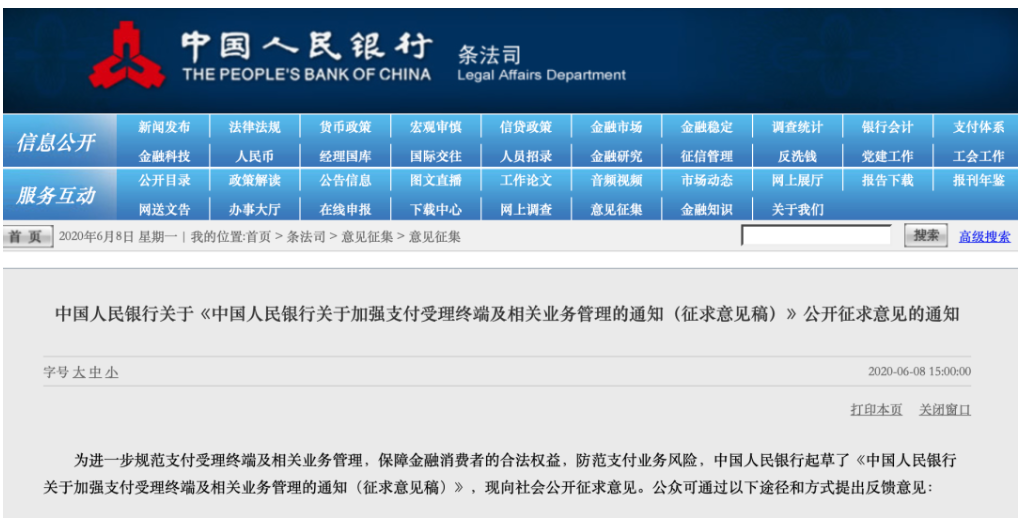
Task: Click into the search text field
Action: tap(817, 235)
